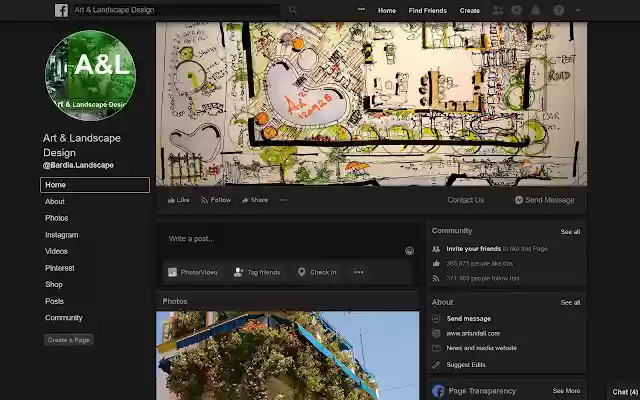Open Find Friends in top navigation

pyautogui.click(x=427, y=11)
